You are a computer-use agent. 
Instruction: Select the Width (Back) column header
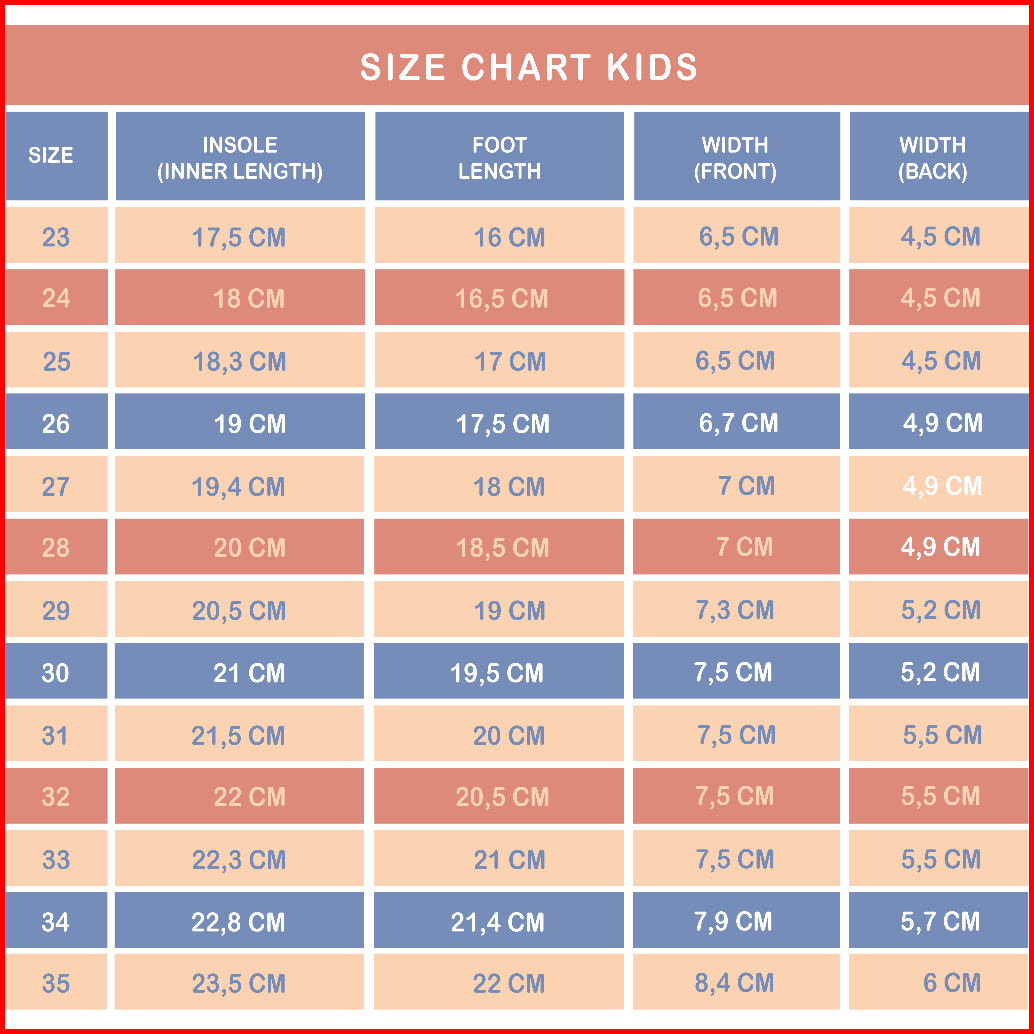pos(933,158)
